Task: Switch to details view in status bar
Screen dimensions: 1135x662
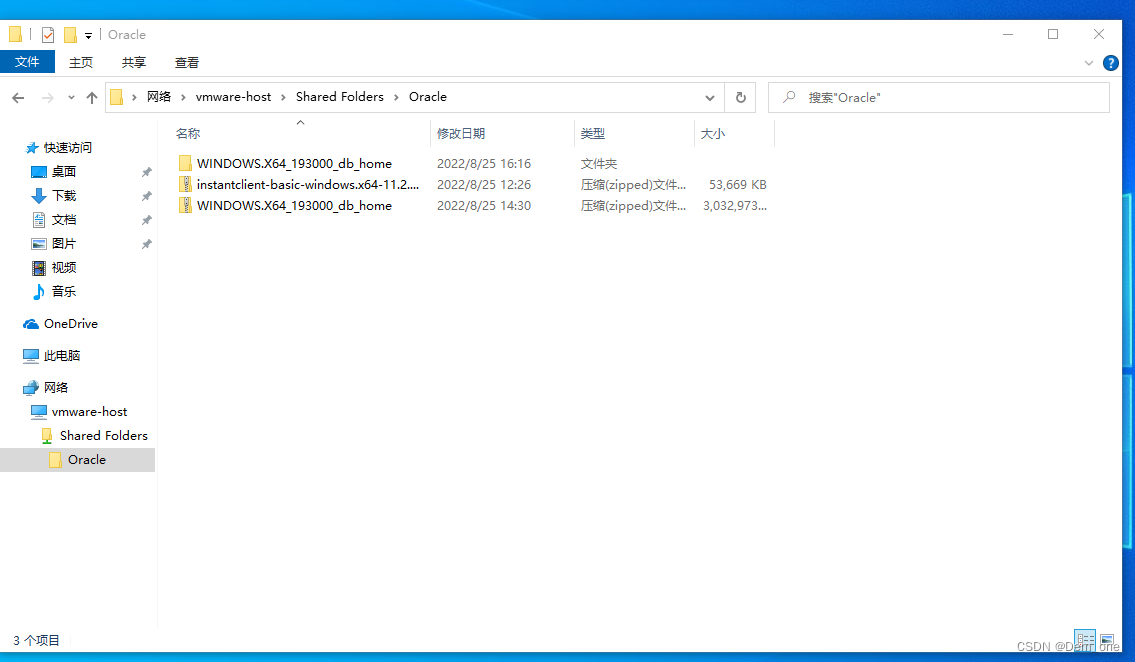Action: [1084, 640]
